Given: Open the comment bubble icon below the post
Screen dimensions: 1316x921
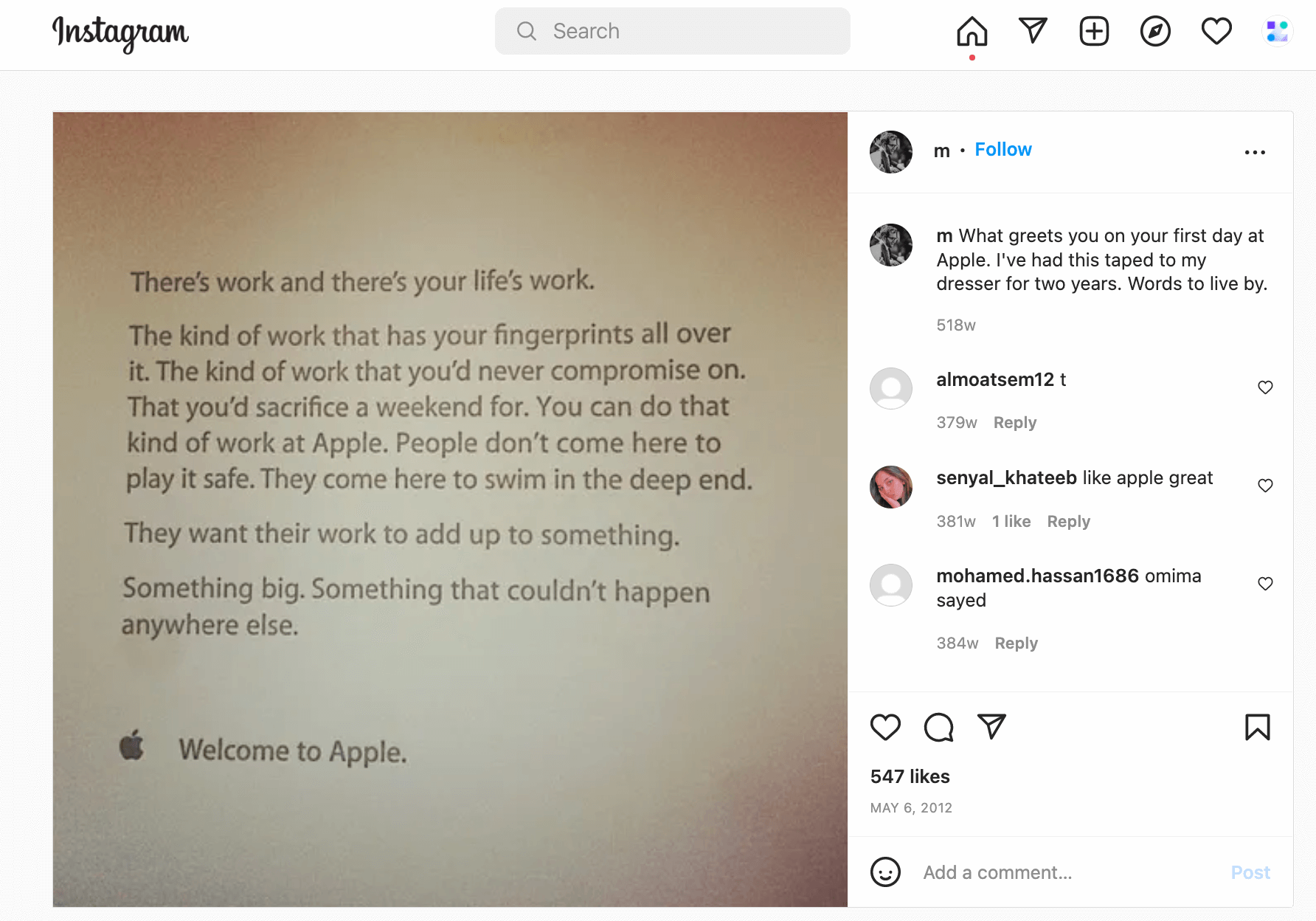Looking at the screenshot, I should point(938,728).
